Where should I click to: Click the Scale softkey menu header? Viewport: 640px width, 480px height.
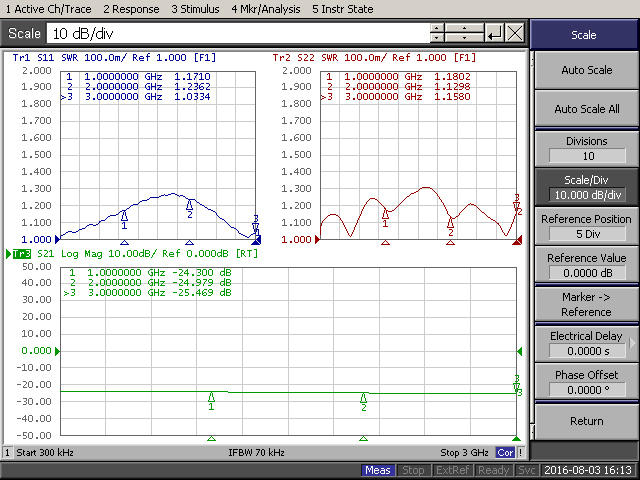(x=584, y=35)
